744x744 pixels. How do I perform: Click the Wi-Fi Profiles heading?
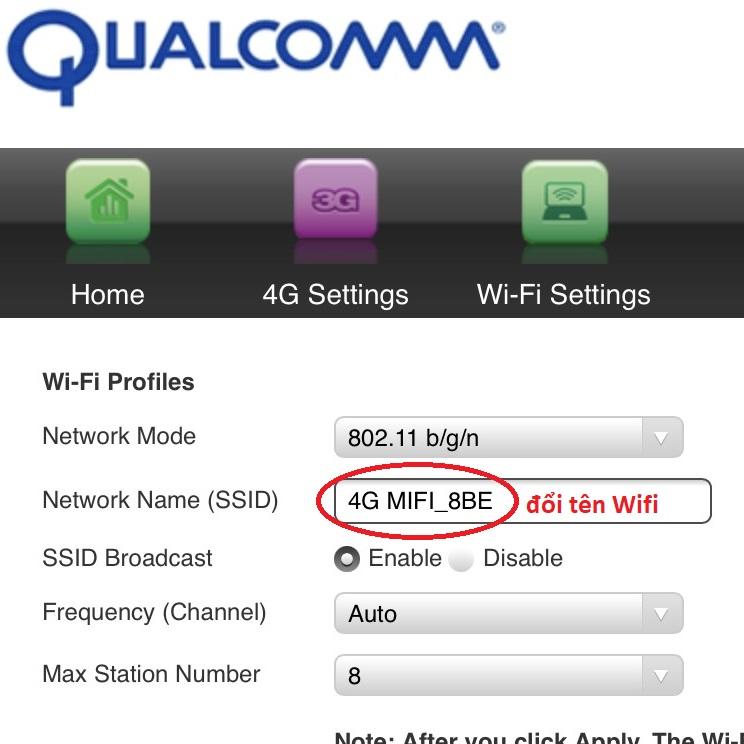coord(119,382)
